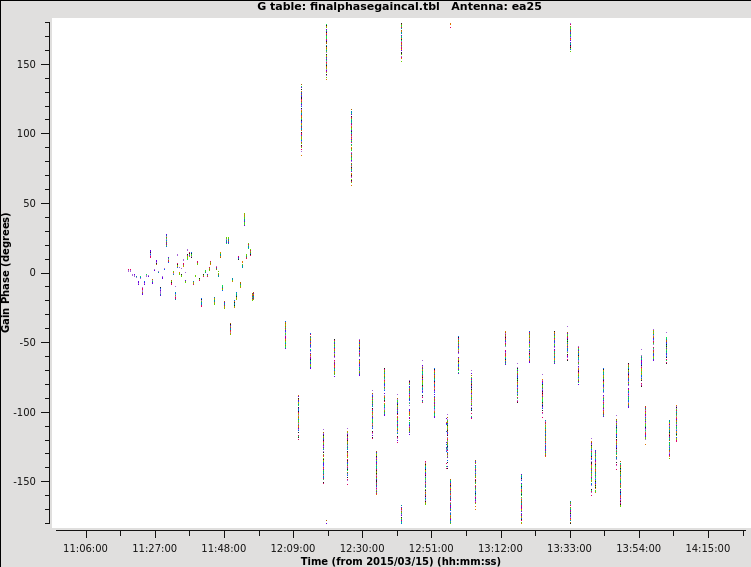Select the 11:06:00 time tick label
Viewport: 751px width, 567px height.
pyautogui.click(x=85, y=548)
